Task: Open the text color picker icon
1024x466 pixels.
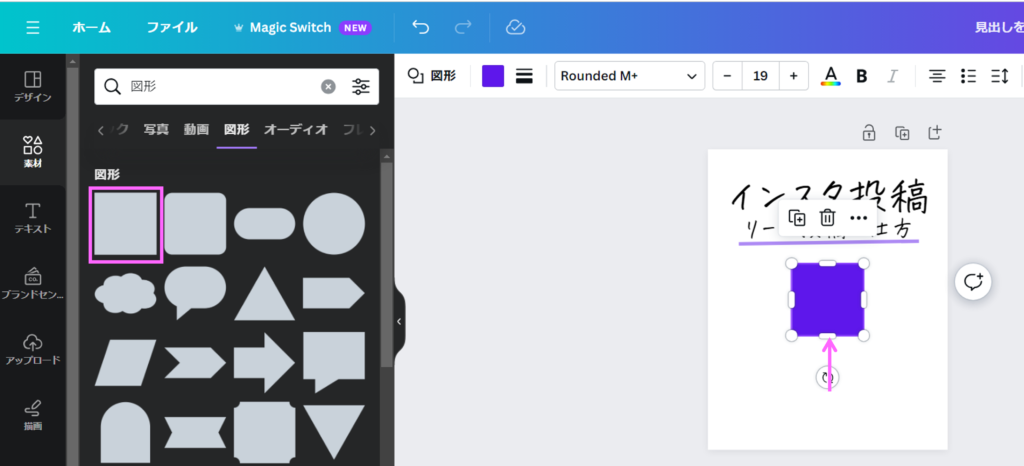Action: (830, 76)
